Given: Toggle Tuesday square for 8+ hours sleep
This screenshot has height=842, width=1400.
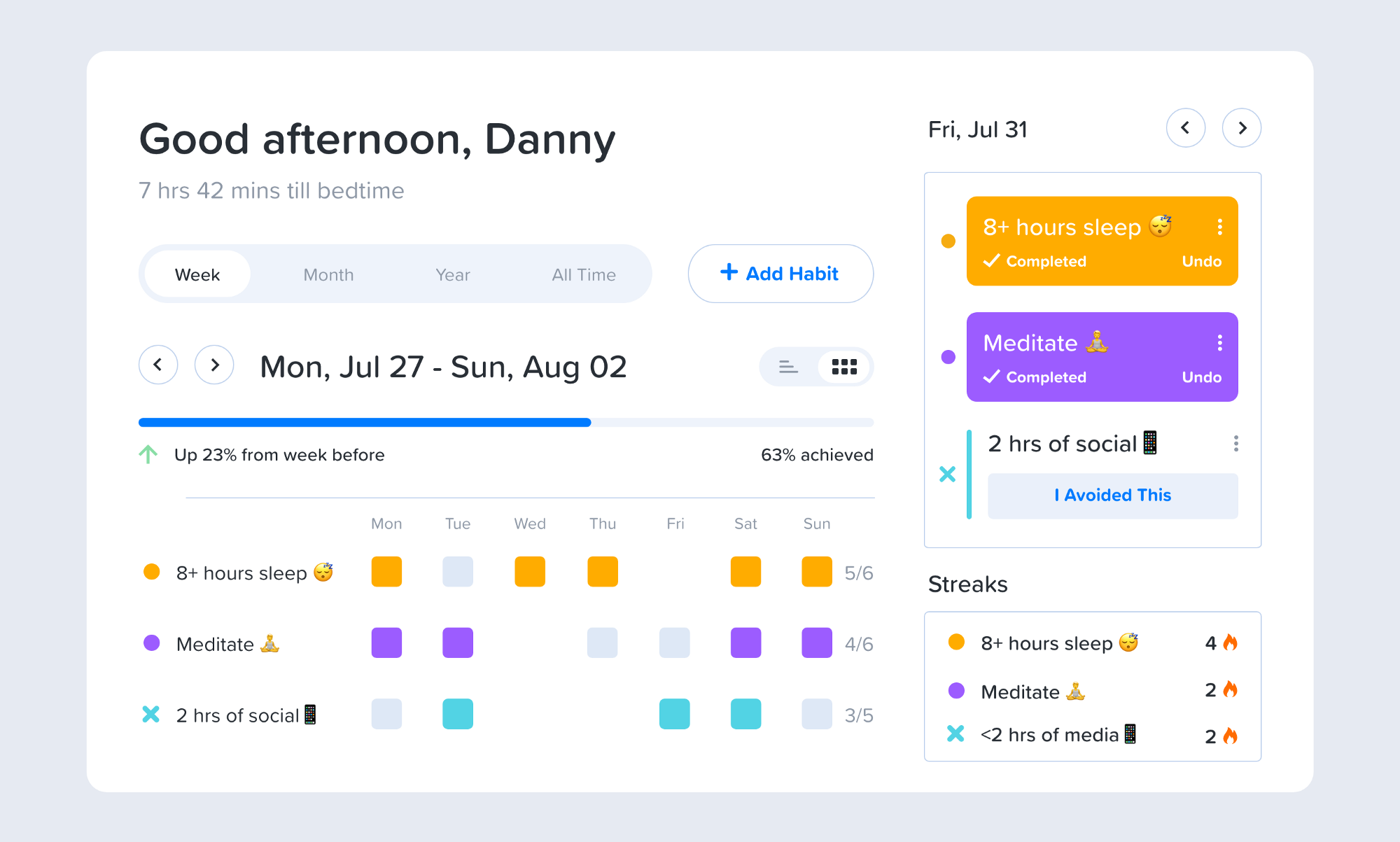Looking at the screenshot, I should click(x=458, y=572).
